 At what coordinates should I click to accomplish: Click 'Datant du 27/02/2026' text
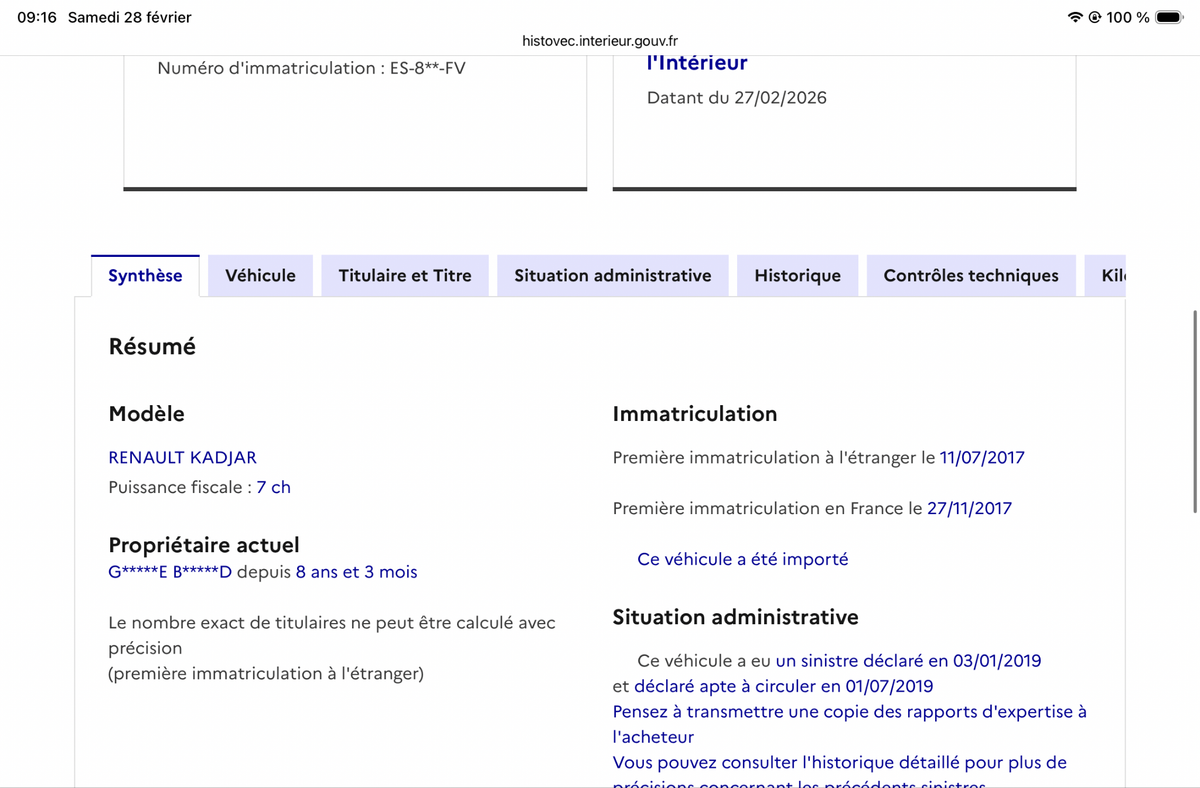737,98
